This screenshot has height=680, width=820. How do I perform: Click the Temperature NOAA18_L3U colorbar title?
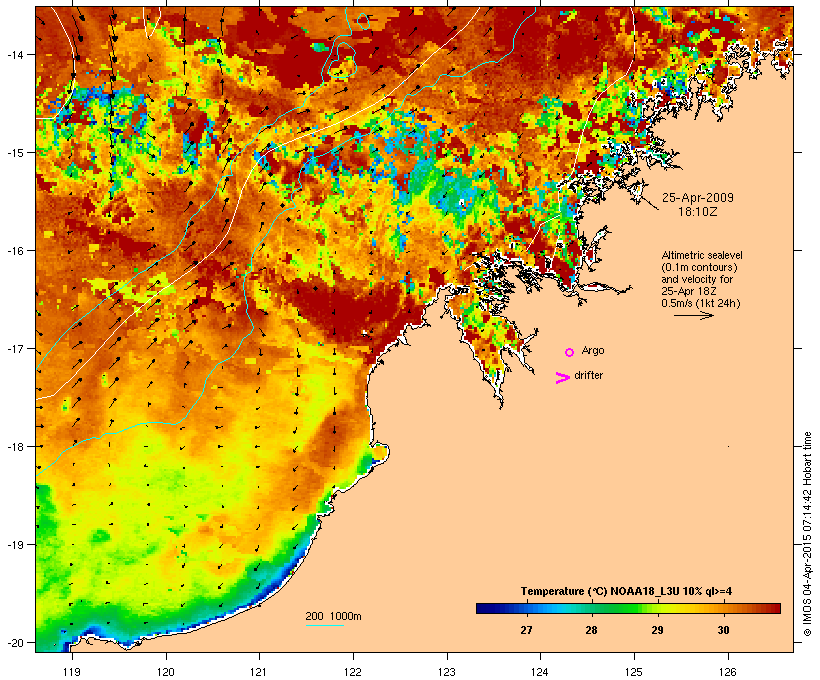point(626,591)
